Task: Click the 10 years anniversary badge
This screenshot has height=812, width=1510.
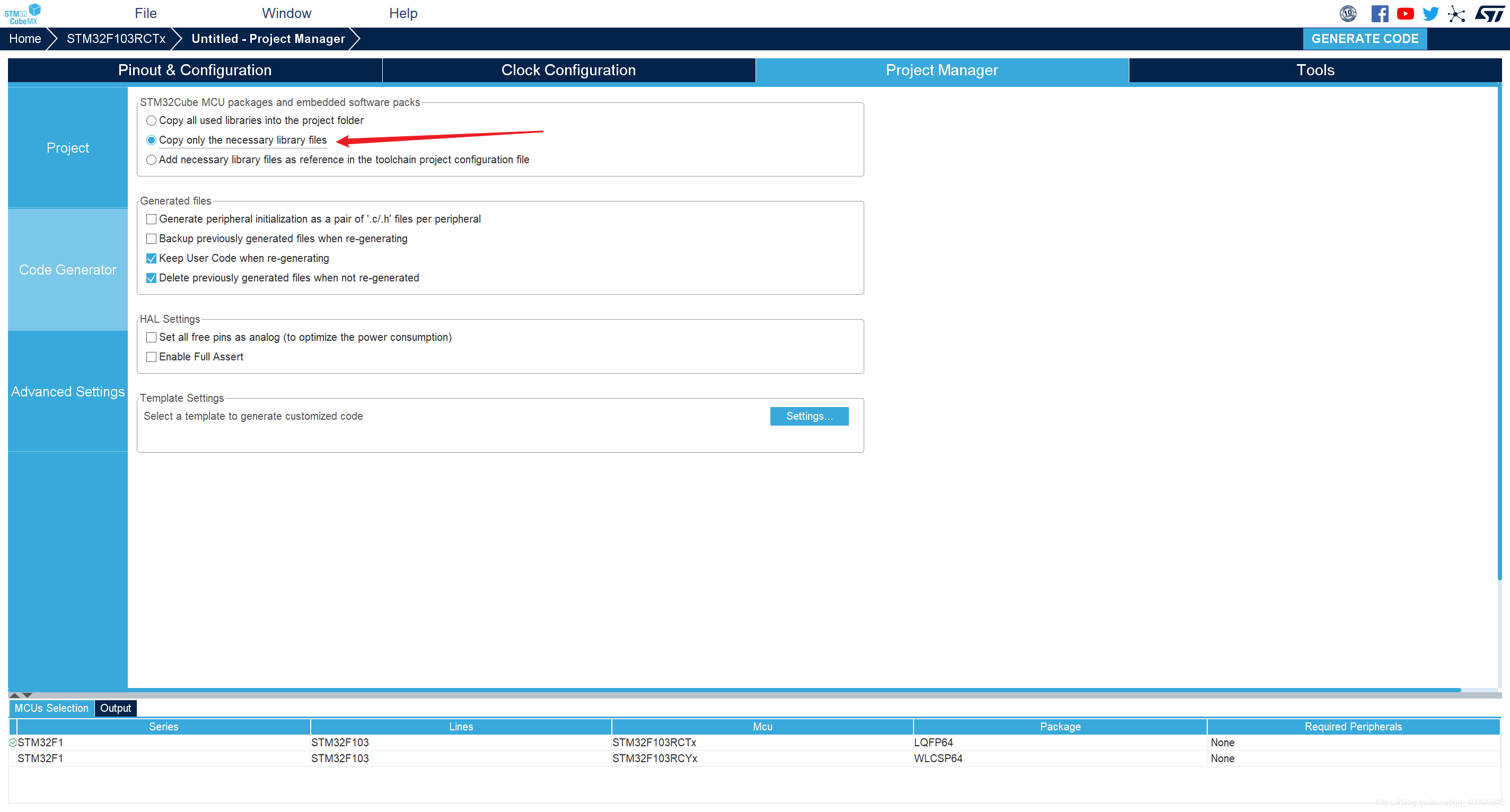Action: (1348, 13)
